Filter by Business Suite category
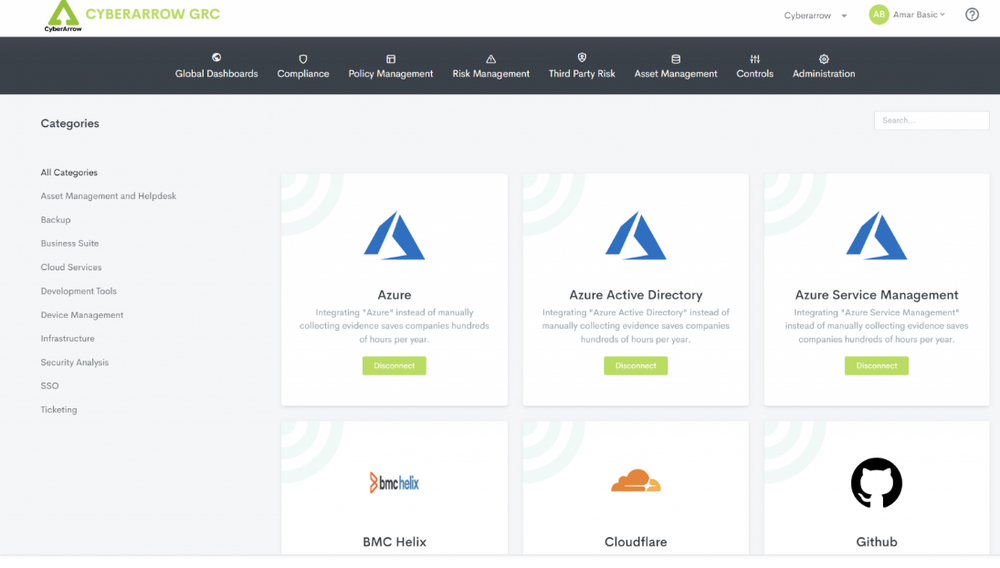Viewport: 1000px width, 568px height. point(70,243)
